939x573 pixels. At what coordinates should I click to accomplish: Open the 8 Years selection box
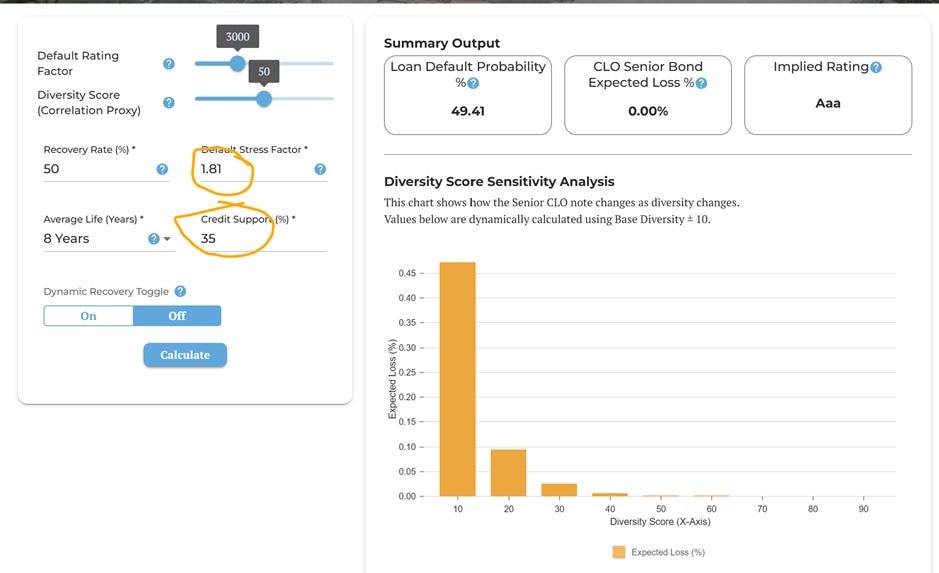(x=109, y=238)
